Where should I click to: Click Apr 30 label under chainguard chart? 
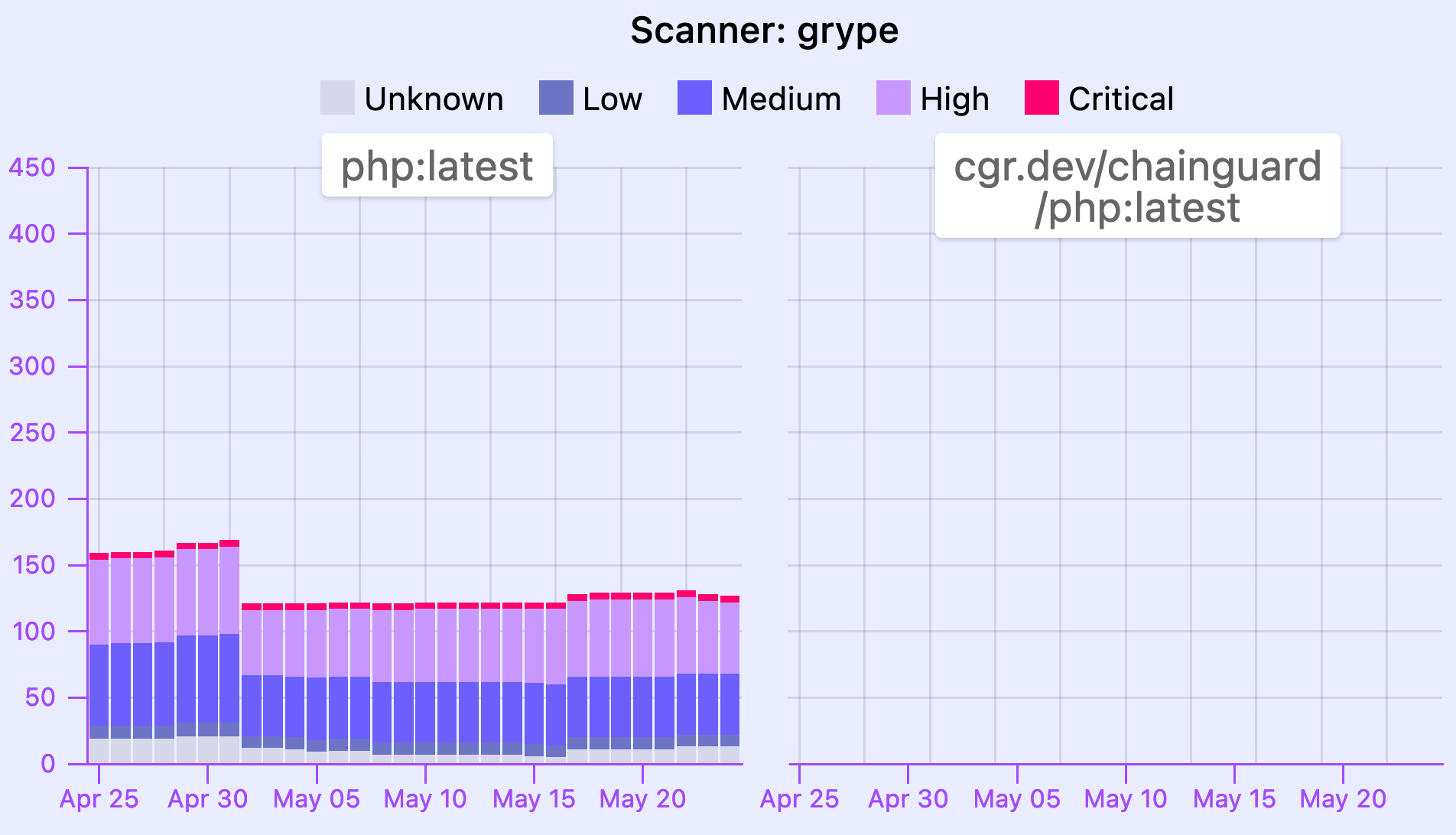click(908, 799)
